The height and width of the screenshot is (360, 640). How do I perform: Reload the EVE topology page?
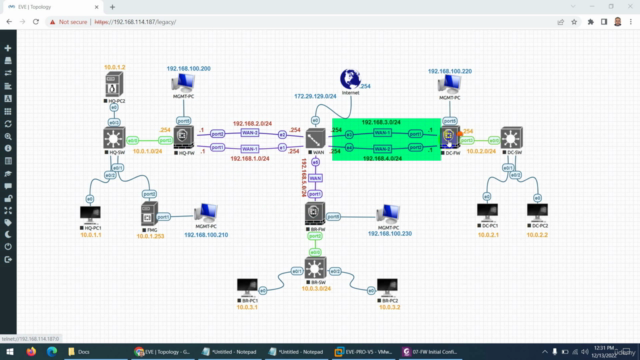(x=36, y=22)
